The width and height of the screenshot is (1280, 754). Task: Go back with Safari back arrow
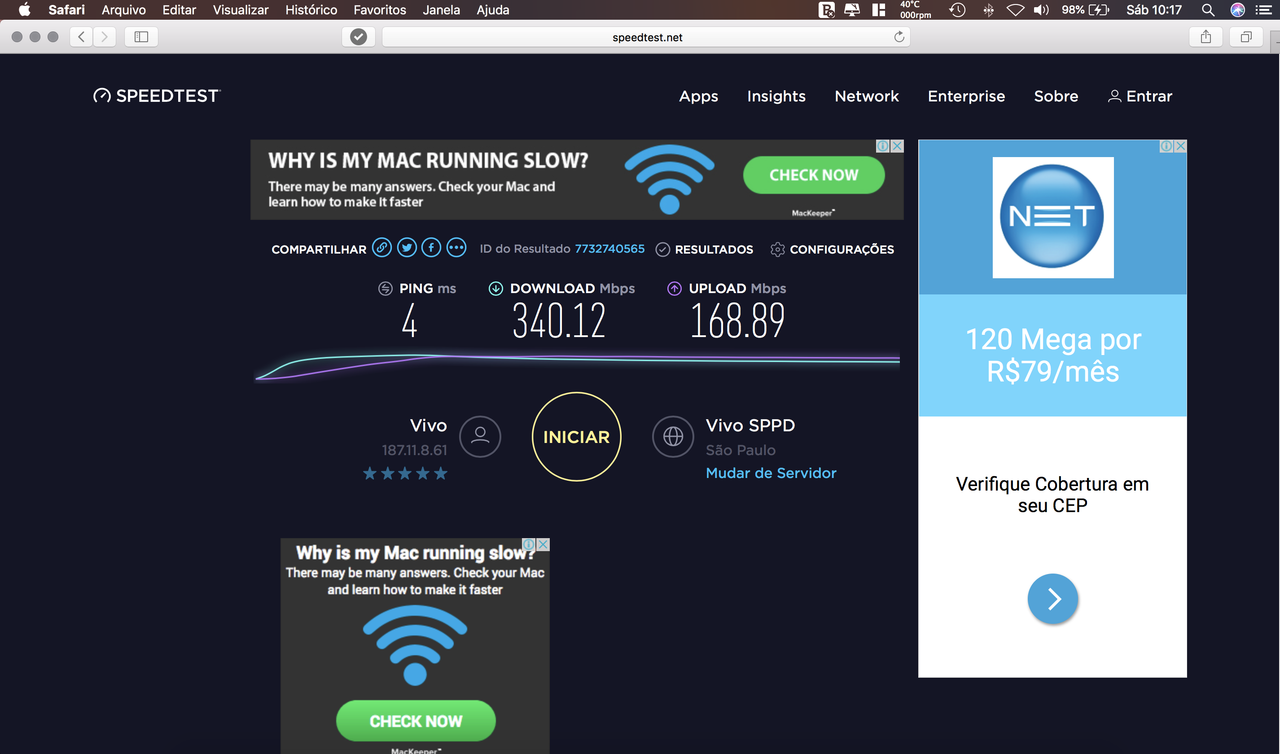point(81,37)
